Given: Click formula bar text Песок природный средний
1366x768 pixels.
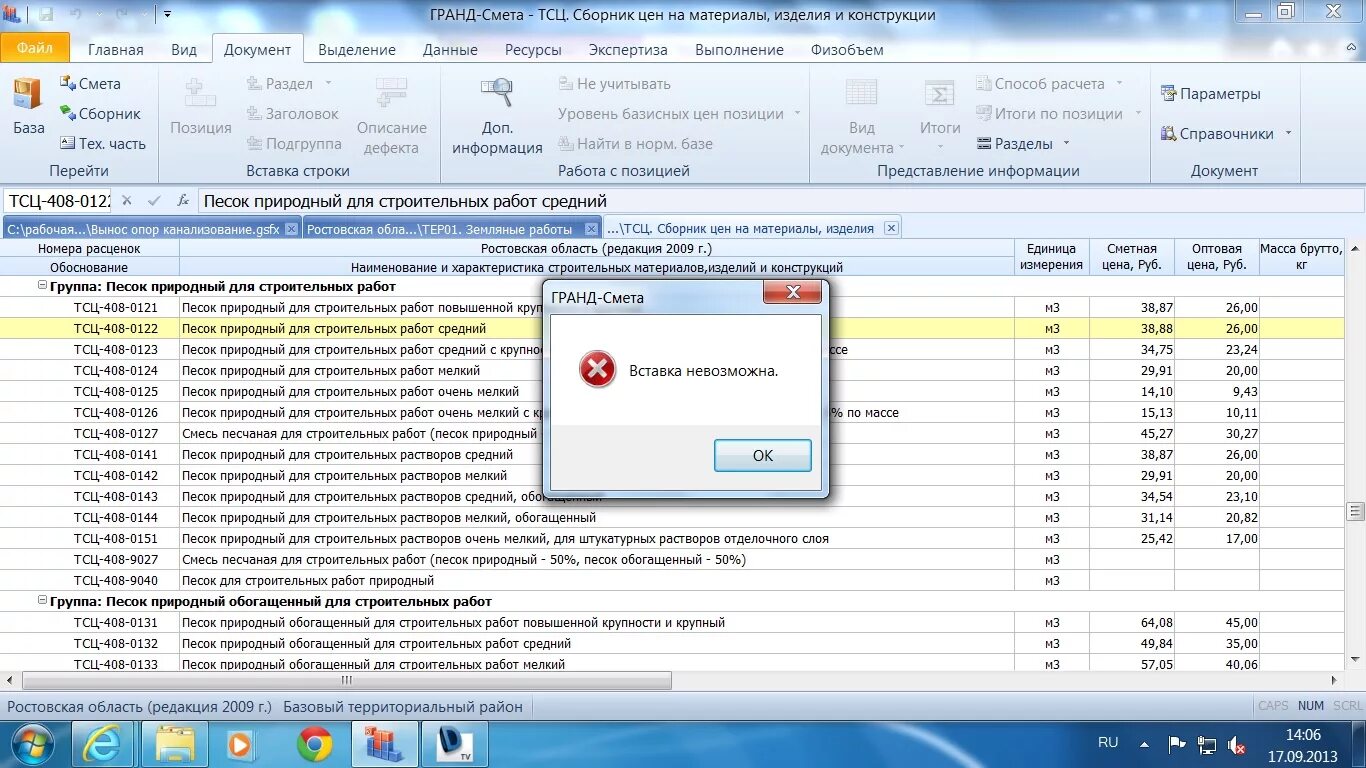Looking at the screenshot, I should tap(405, 201).
